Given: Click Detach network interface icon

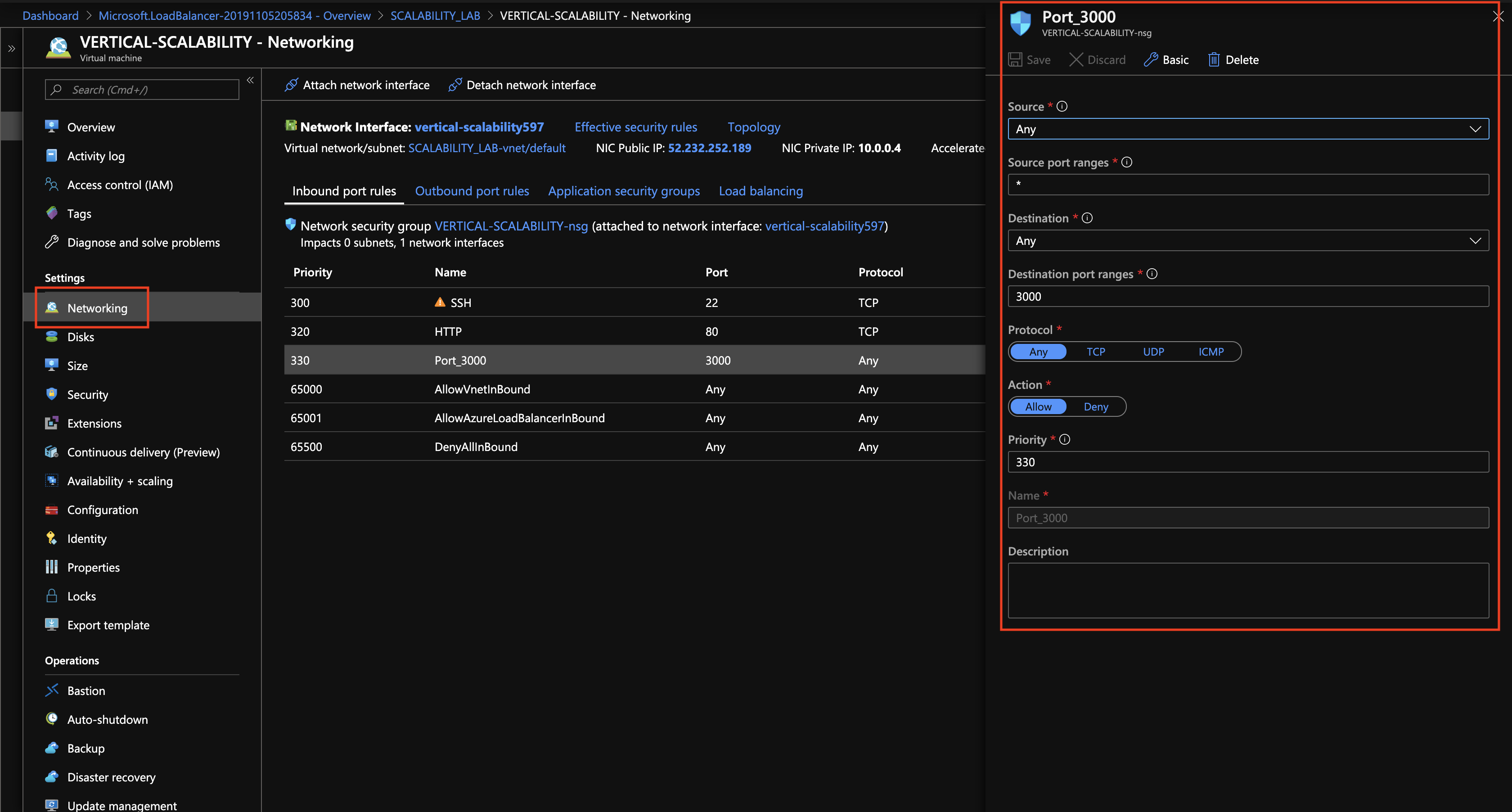Looking at the screenshot, I should tap(455, 85).
